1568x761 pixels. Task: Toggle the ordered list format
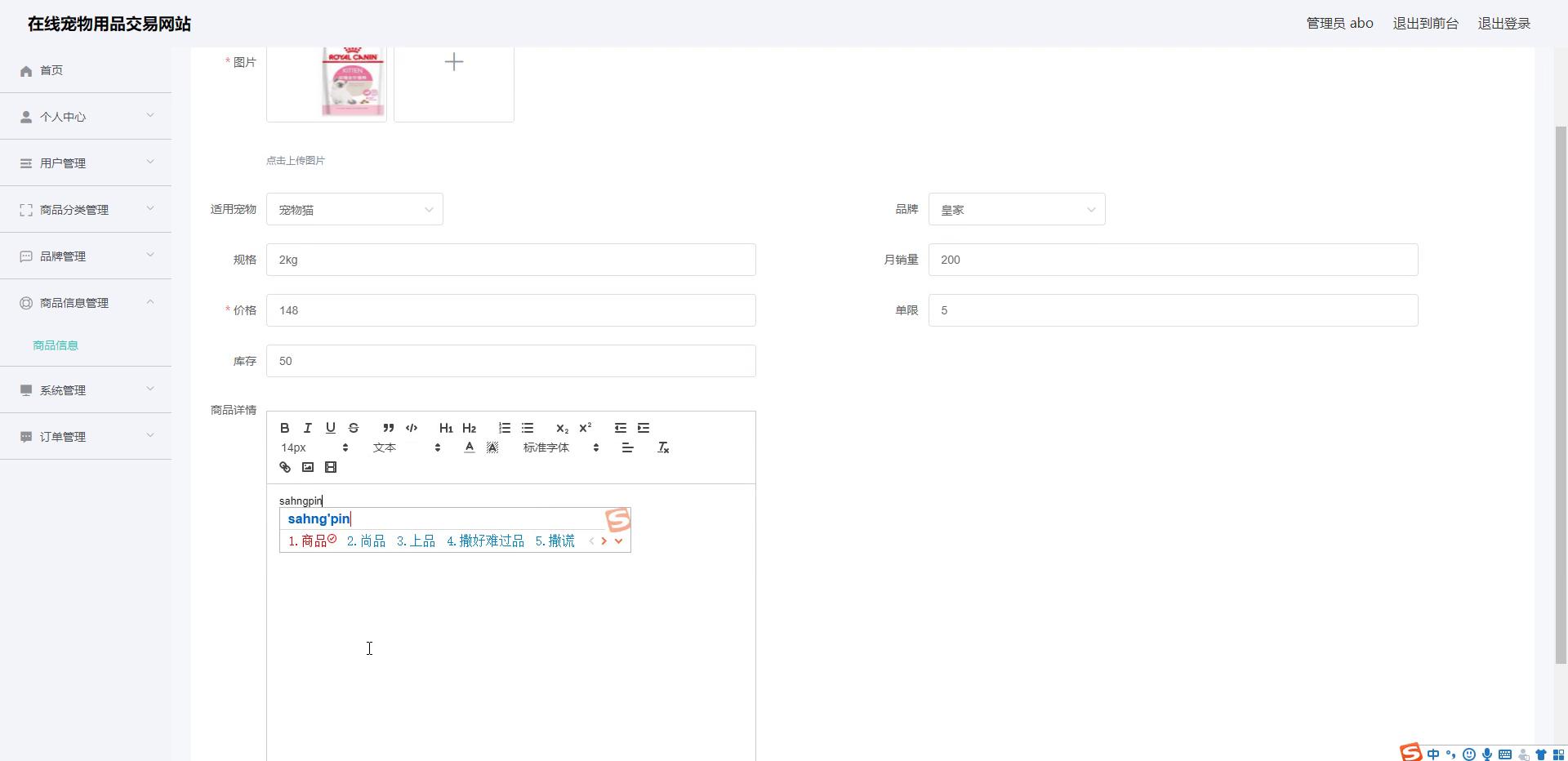coord(505,428)
